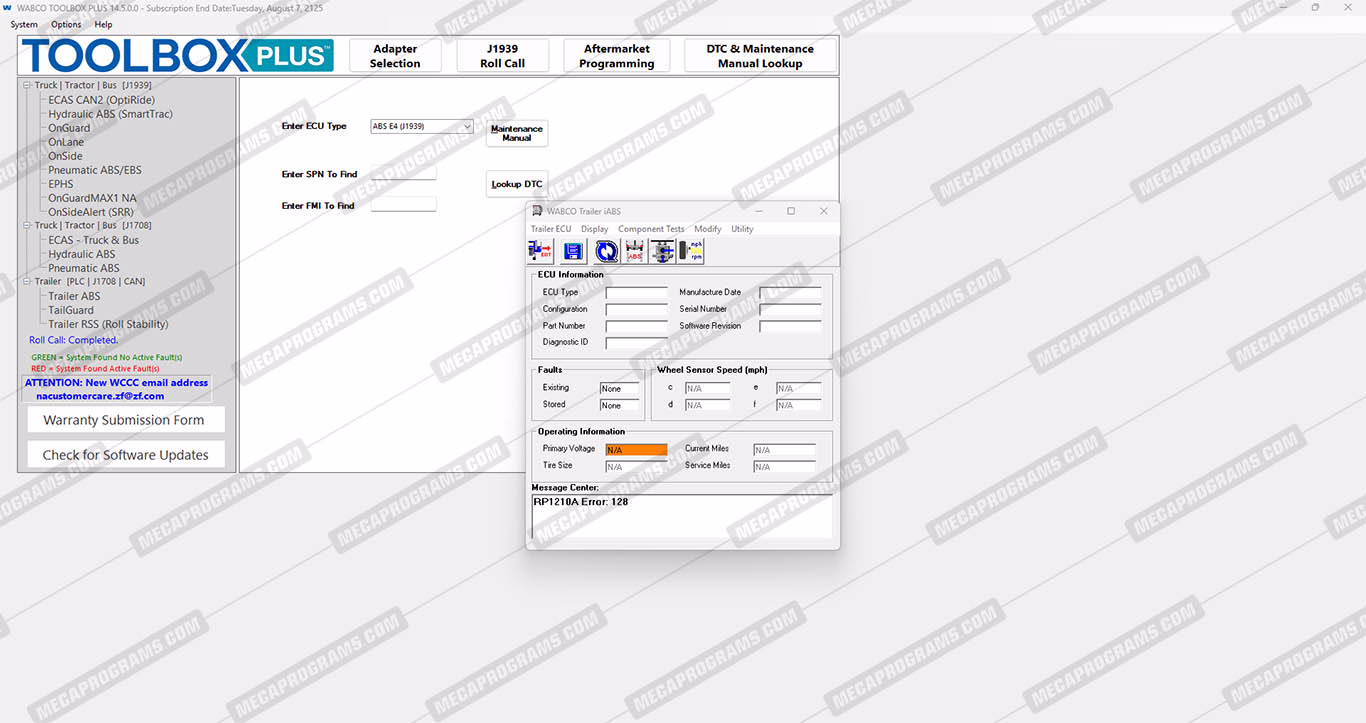1366x723 pixels.
Task: Select Hydraulic ABS (SmartTrac) in tree
Action: (110, 114)
